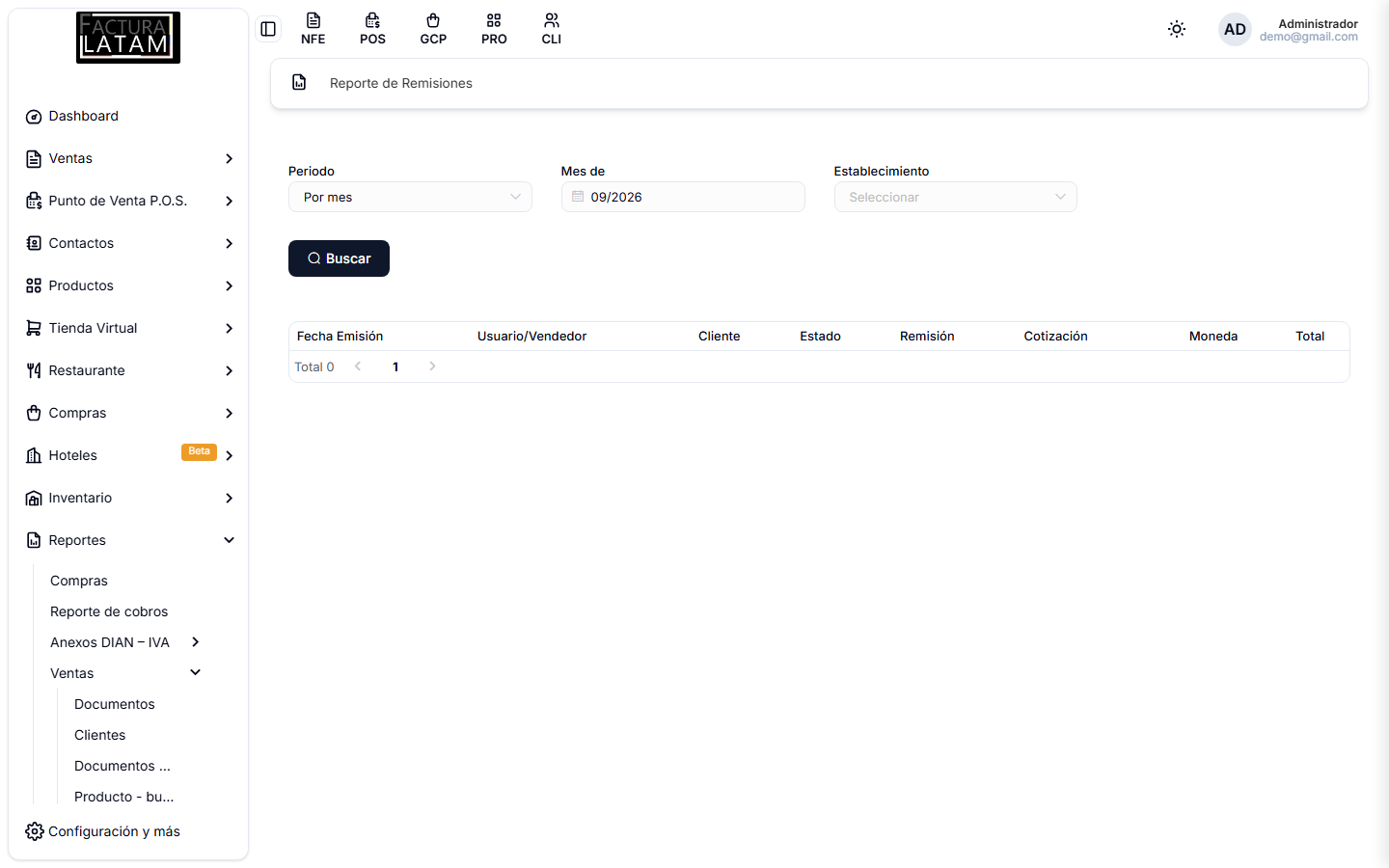Click the Dashboard gauge icon
The width and height of the screenshot is (1389, 868).
(x=34, y=117)
